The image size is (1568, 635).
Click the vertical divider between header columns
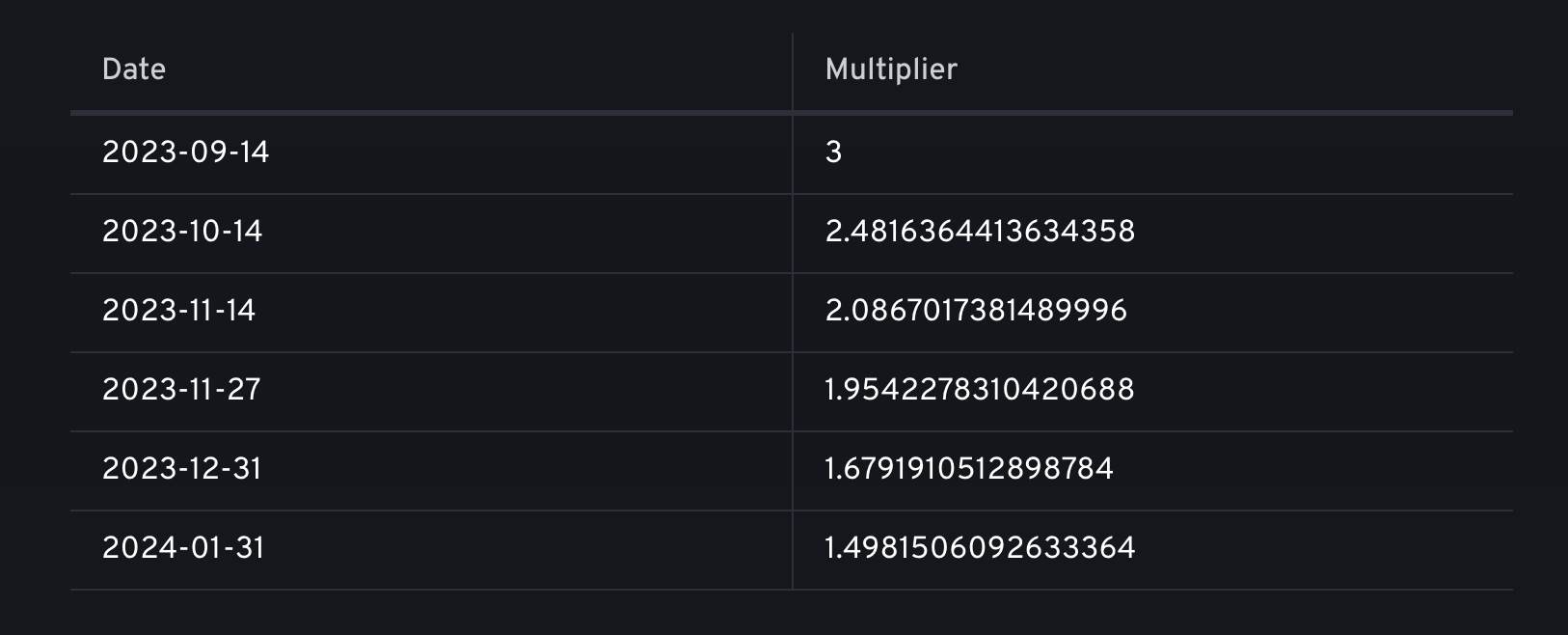tap(793, 71)
